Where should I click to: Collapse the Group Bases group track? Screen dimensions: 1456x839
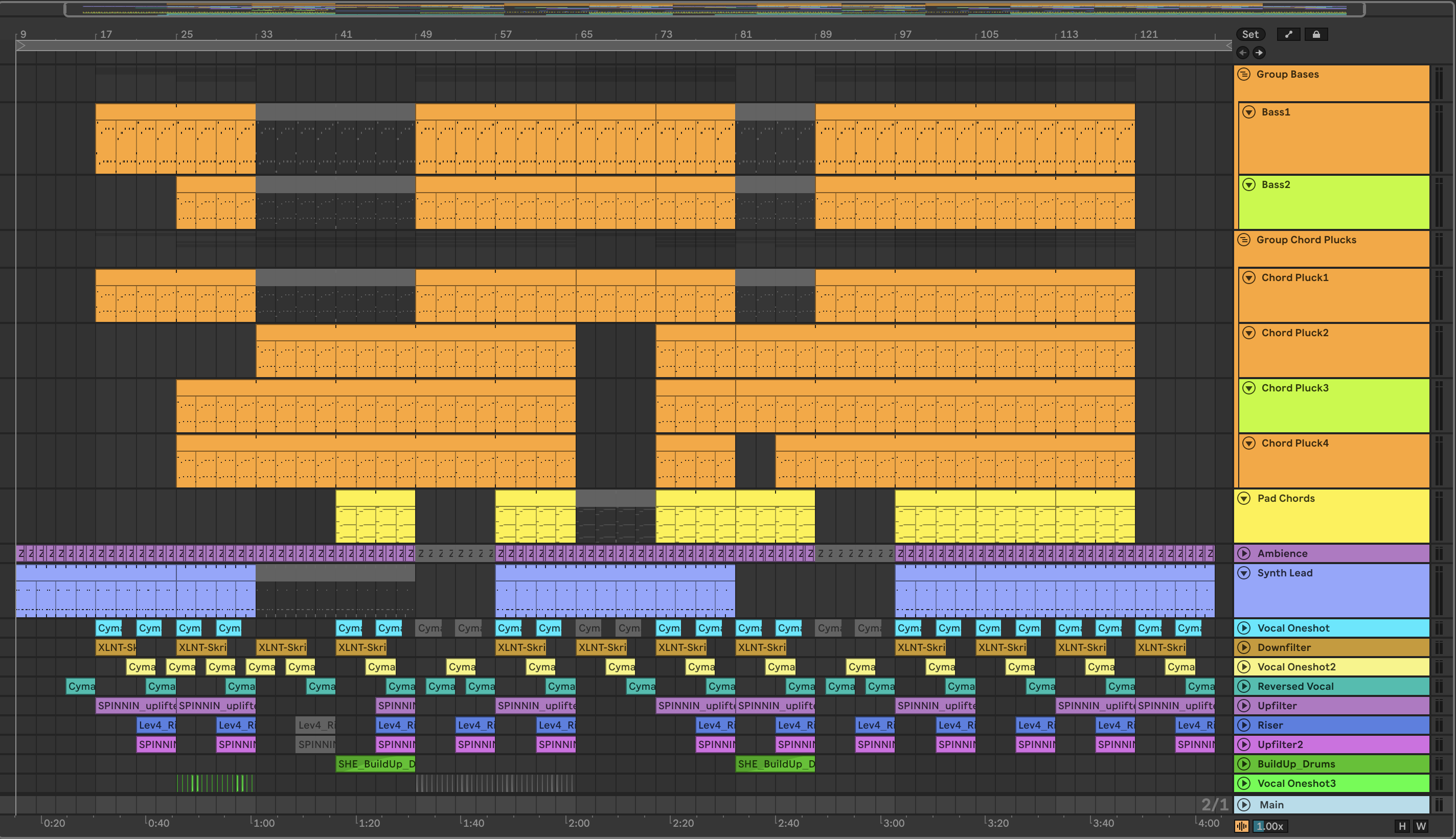pyautogui.click(x=1244, y=74)
